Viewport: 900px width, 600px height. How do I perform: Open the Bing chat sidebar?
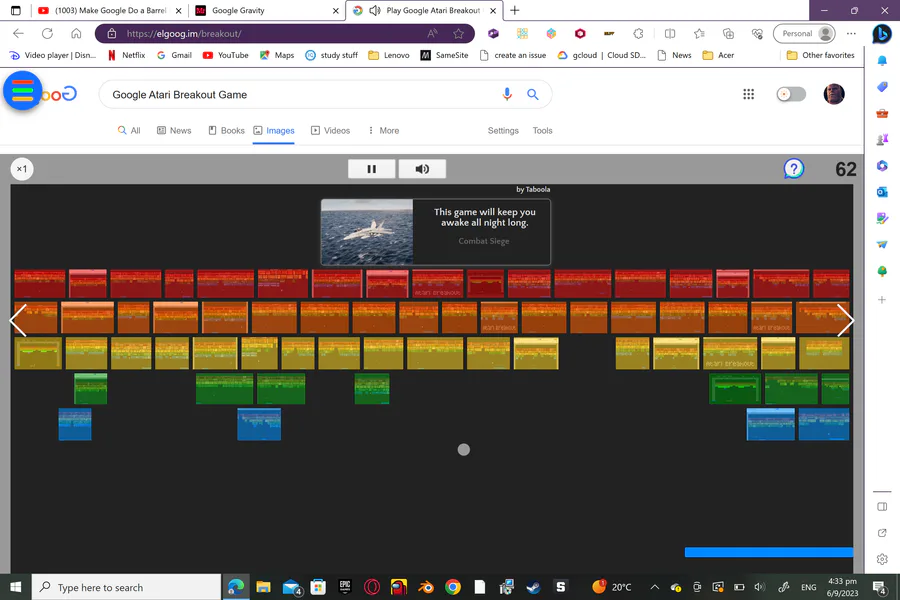click(x=882, y=34)
